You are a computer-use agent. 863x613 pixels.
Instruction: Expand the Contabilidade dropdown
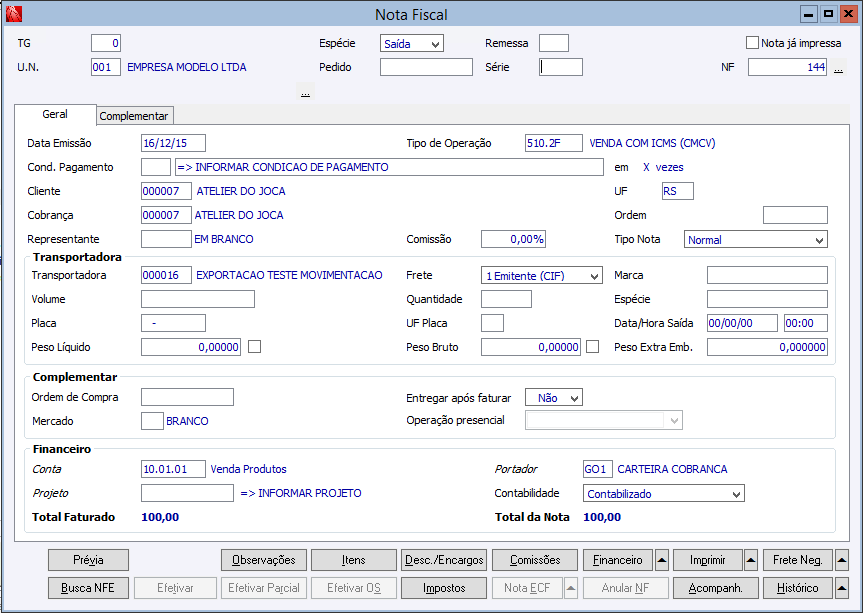pos(736,494)
